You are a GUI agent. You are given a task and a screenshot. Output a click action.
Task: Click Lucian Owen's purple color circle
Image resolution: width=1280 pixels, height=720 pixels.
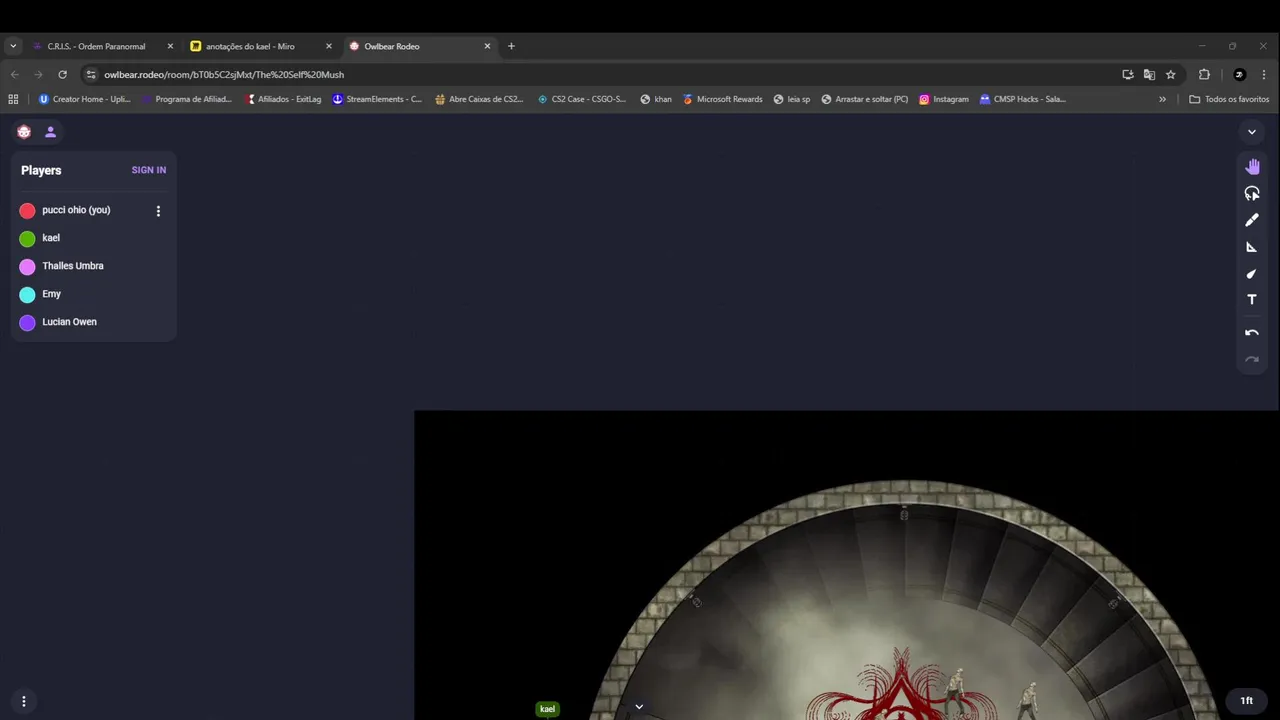27,322
